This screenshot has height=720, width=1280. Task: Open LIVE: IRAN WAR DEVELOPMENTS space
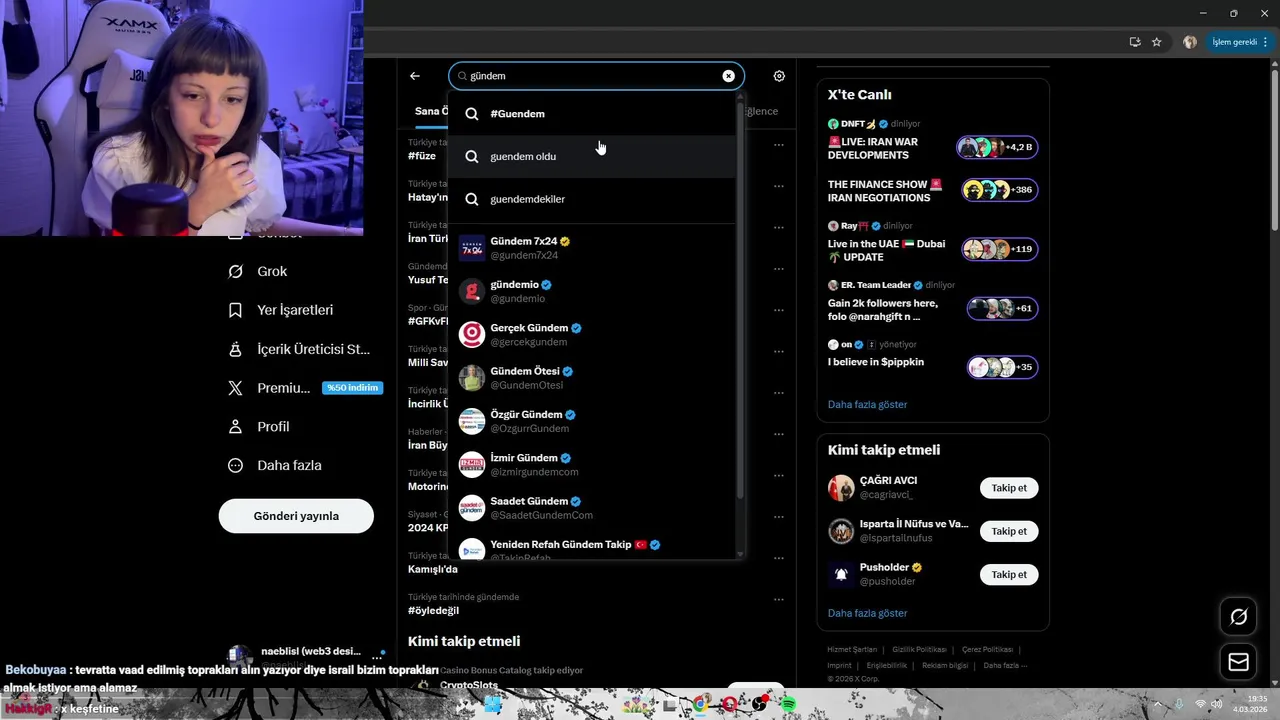click(x=873, y=148)
